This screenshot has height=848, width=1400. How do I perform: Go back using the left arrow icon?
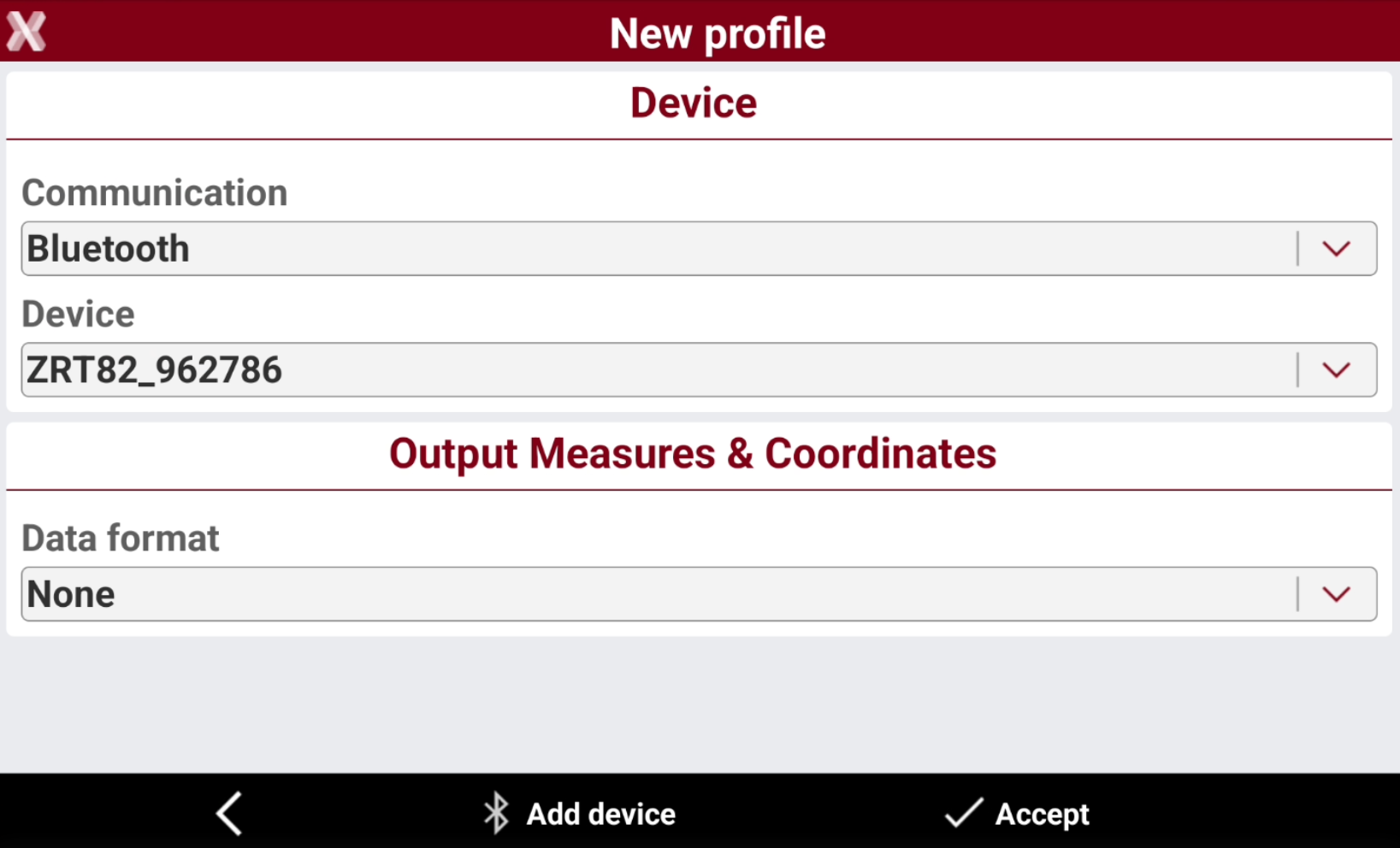(229, 813)
